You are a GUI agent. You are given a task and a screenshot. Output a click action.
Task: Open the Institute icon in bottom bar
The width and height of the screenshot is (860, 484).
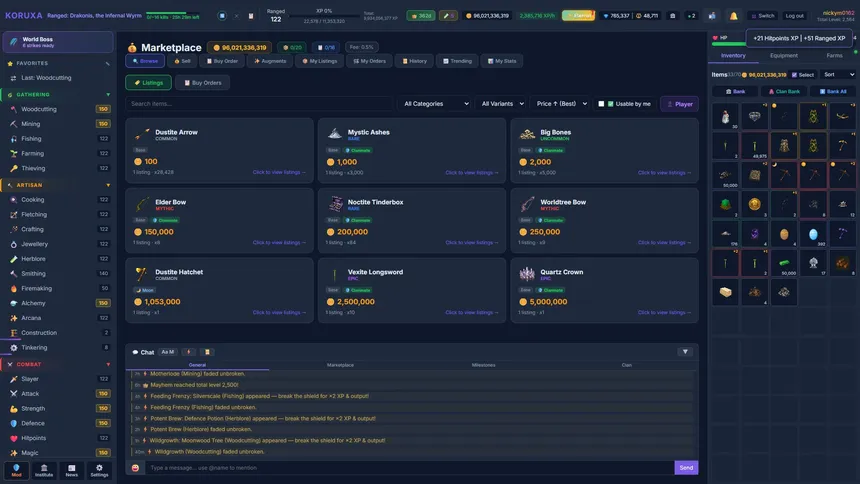point(44,471)
